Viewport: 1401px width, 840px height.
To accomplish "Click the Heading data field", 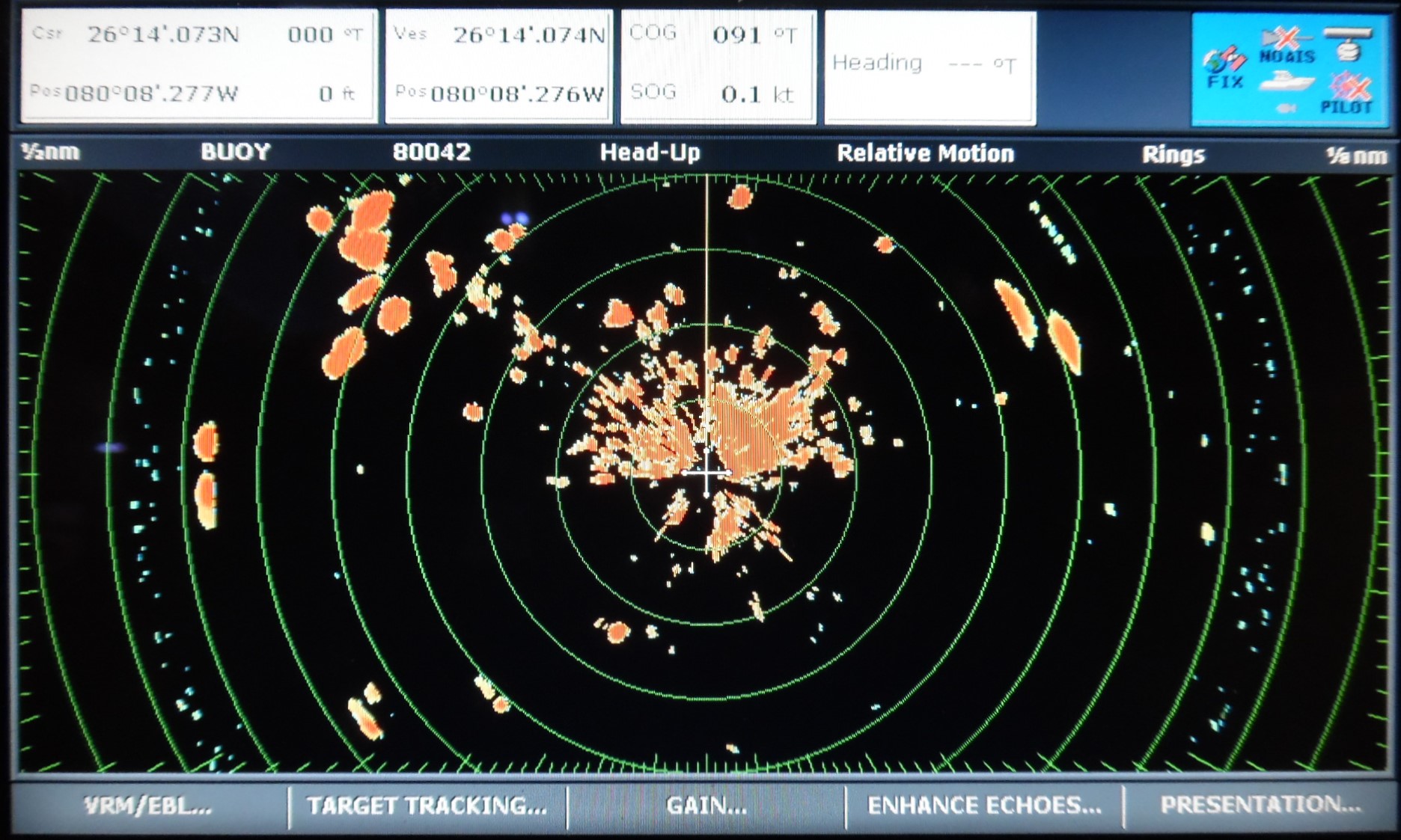I will [x=930, y=66].
